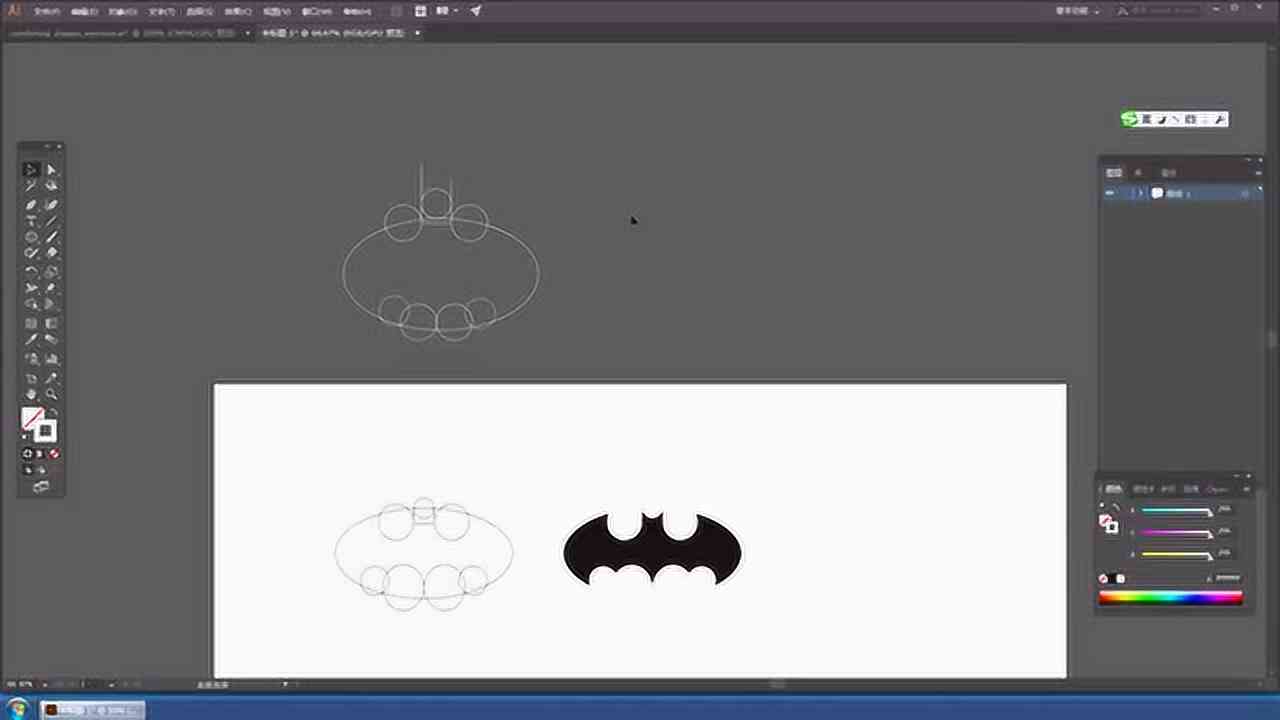Click the cyan color slider
This screenshot has width=1280, height=720.
pos(1177,510)
